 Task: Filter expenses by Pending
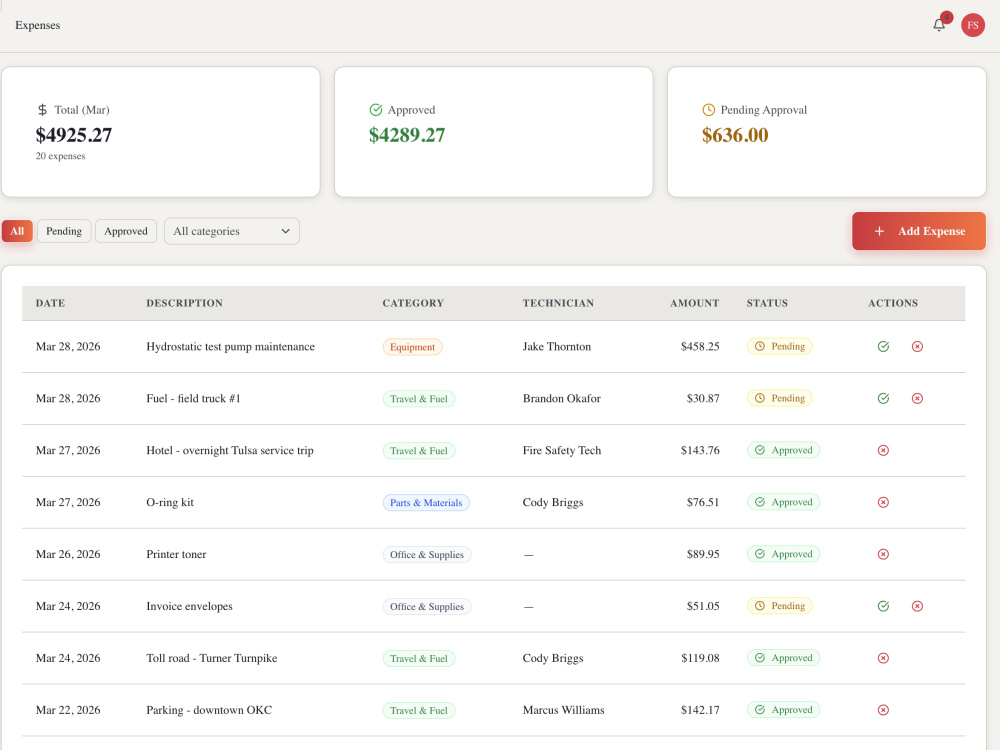click(x=64, y=231)
